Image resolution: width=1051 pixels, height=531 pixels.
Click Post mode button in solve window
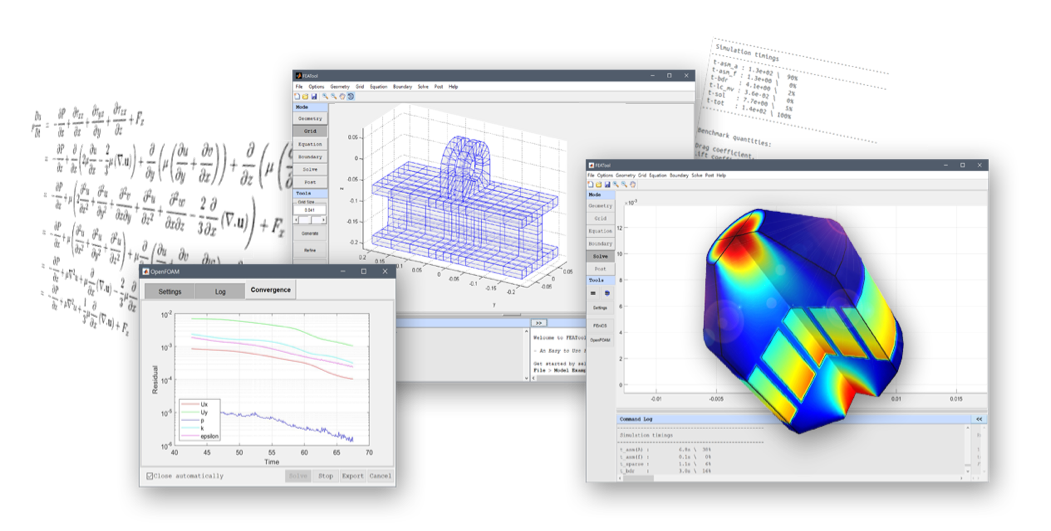coord(601,269)
